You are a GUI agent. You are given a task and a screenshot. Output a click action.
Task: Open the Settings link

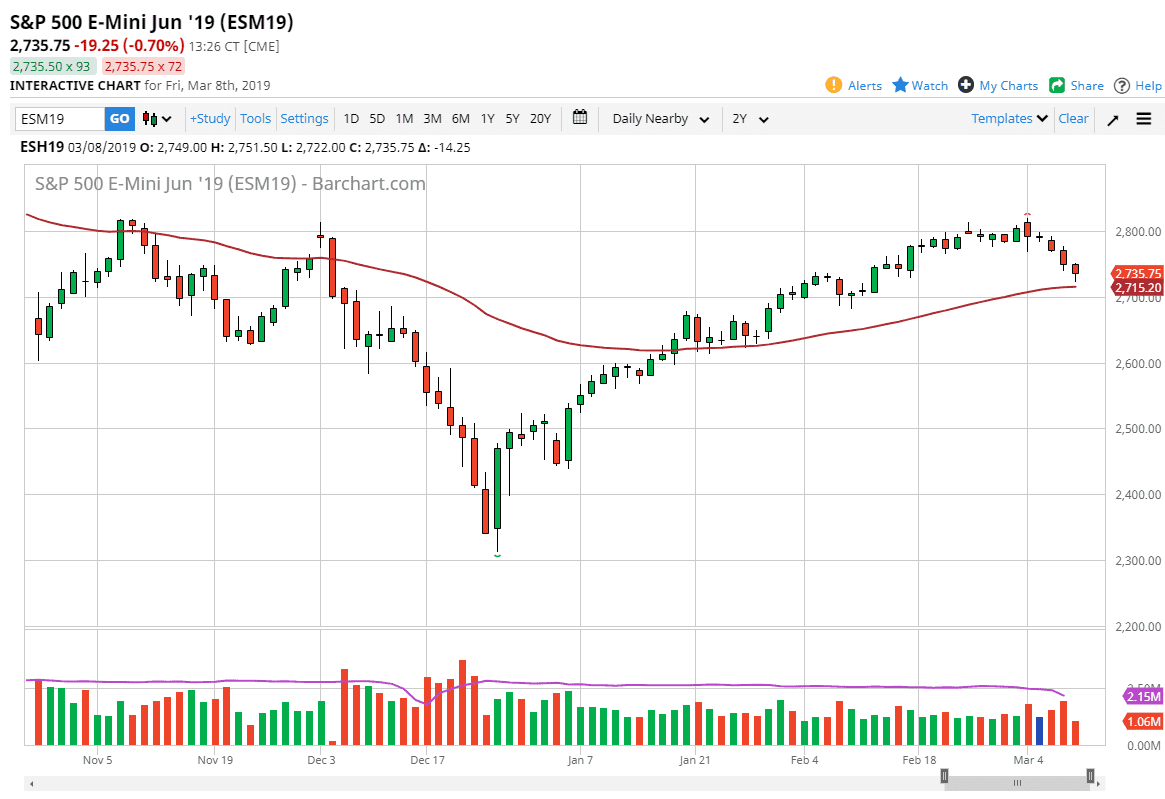(x=304, y=118)
